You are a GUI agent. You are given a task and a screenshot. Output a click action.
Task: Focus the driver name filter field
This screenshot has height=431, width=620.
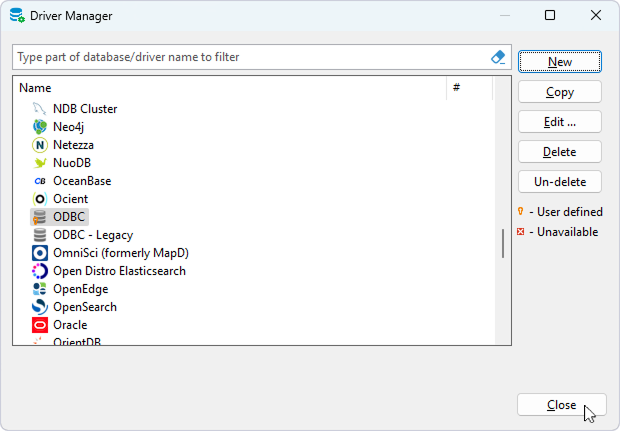pos(250,57)
